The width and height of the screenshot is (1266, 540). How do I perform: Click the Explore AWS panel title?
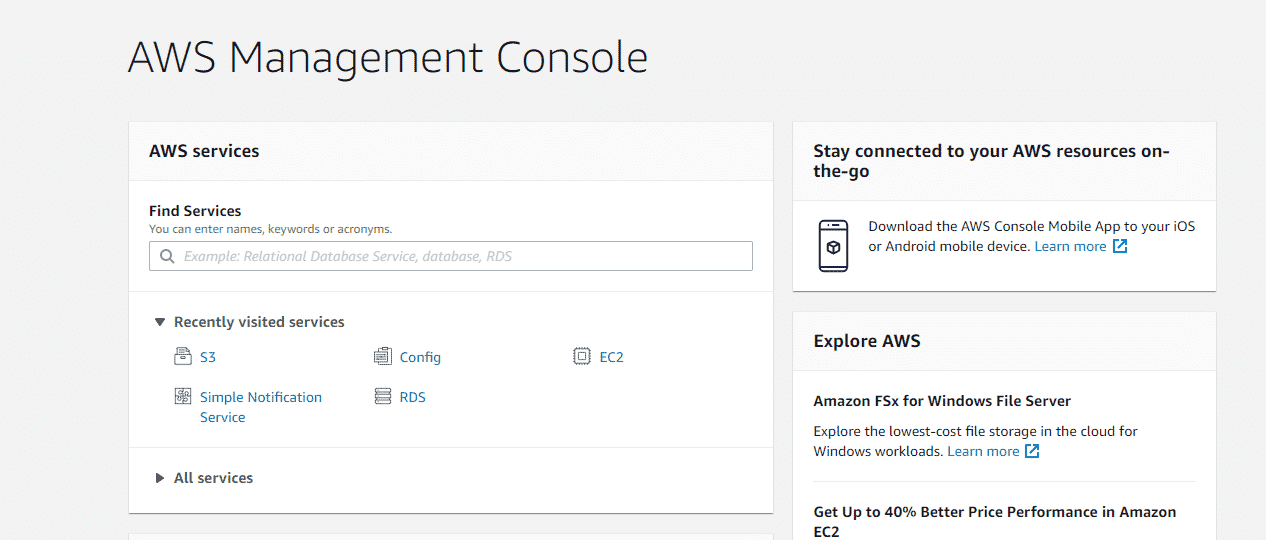(x=867, y=341)
